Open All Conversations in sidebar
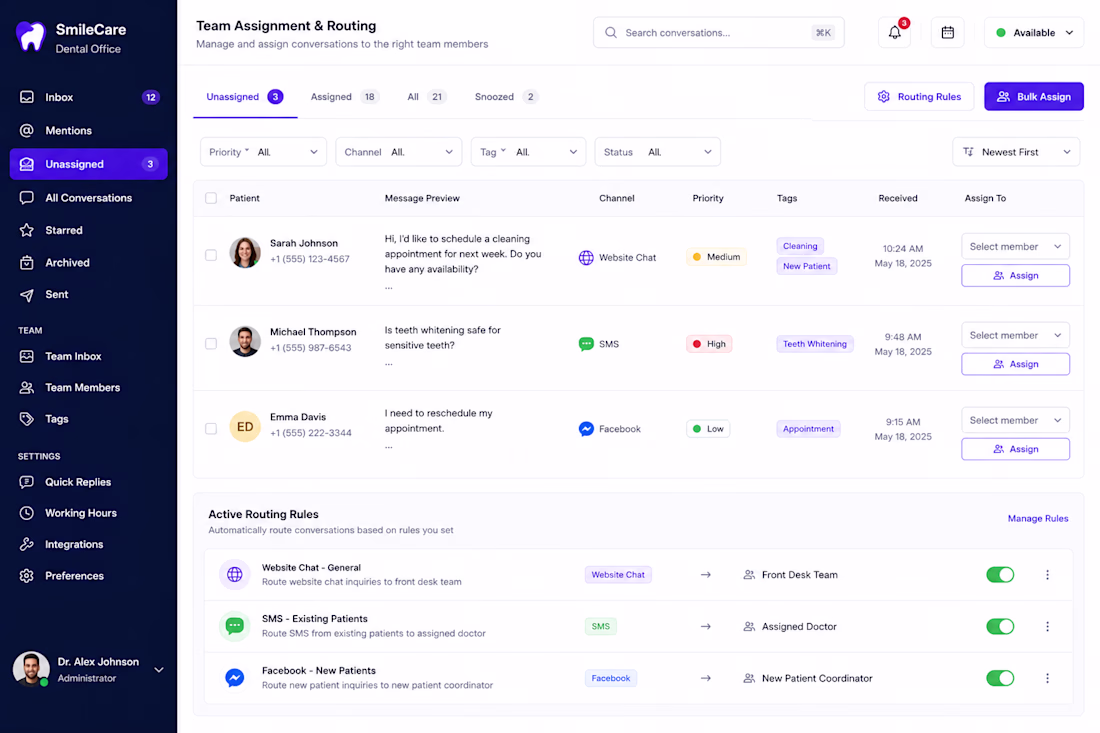Viewport: 1100px width, 733px height. coord(88,198)
